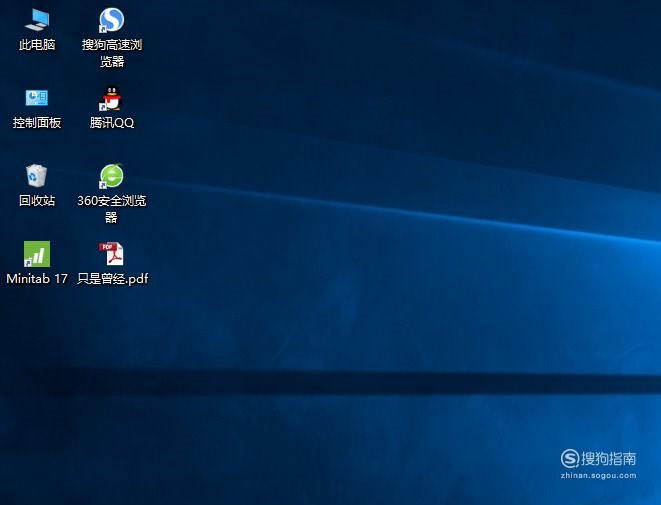
Task: Select the 360安全浏览器 icon
Action: (x=111, y=176)
